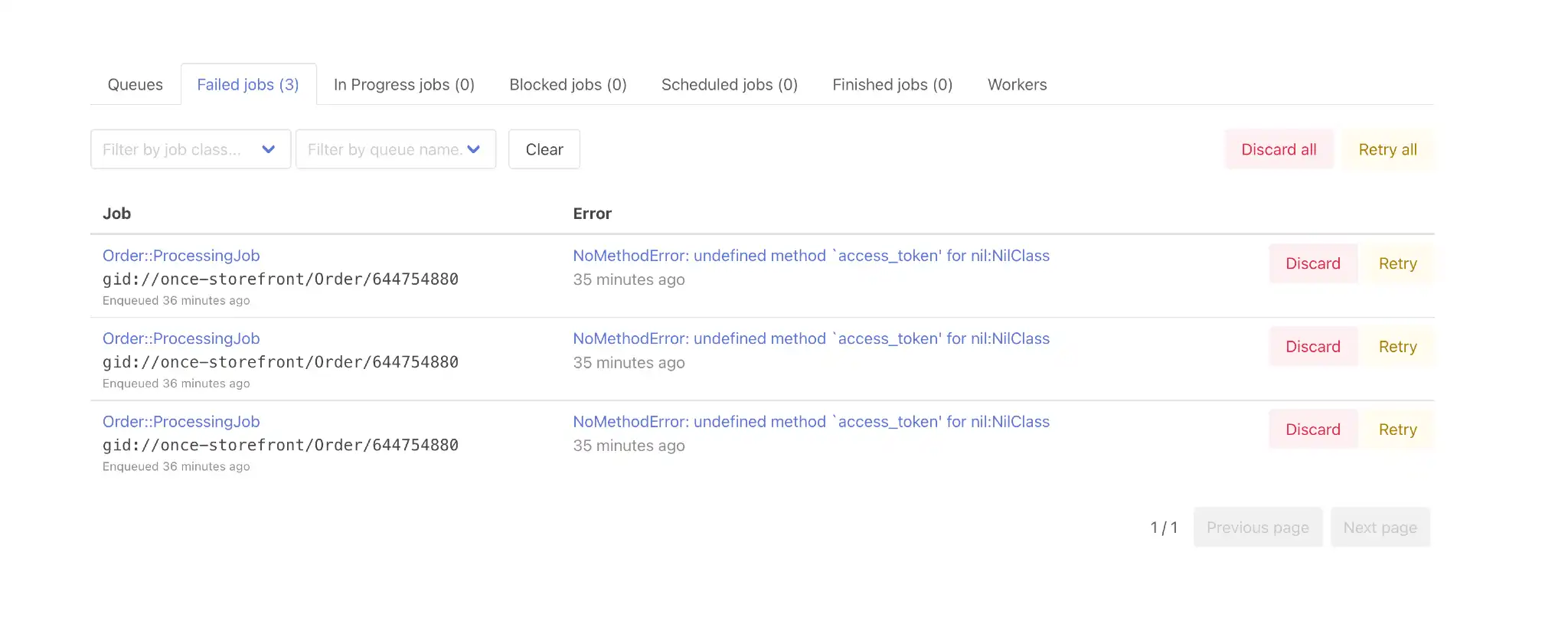Open the third Order::ProcessingJob link
This screenshot has height=637, width=1568.
(181, 422)
